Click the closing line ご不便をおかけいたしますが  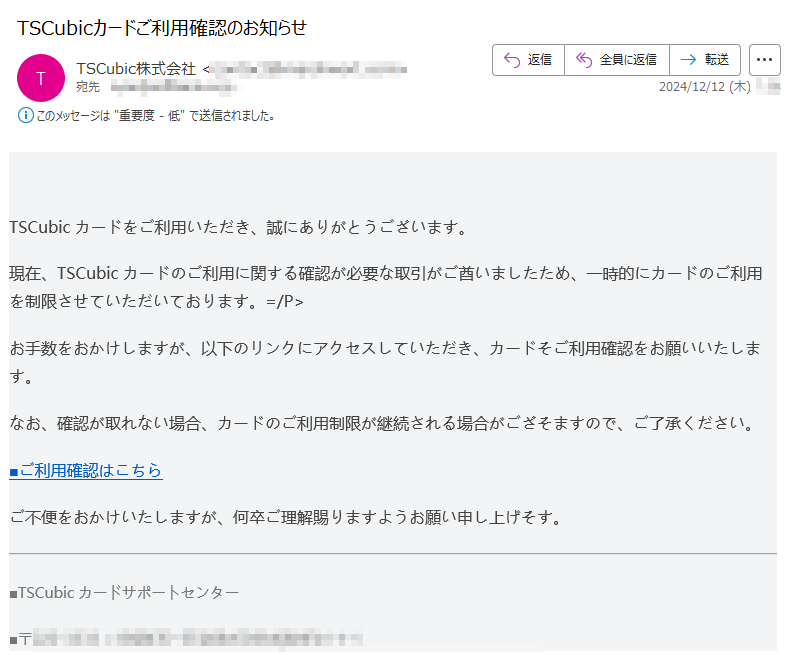point(286,517)
